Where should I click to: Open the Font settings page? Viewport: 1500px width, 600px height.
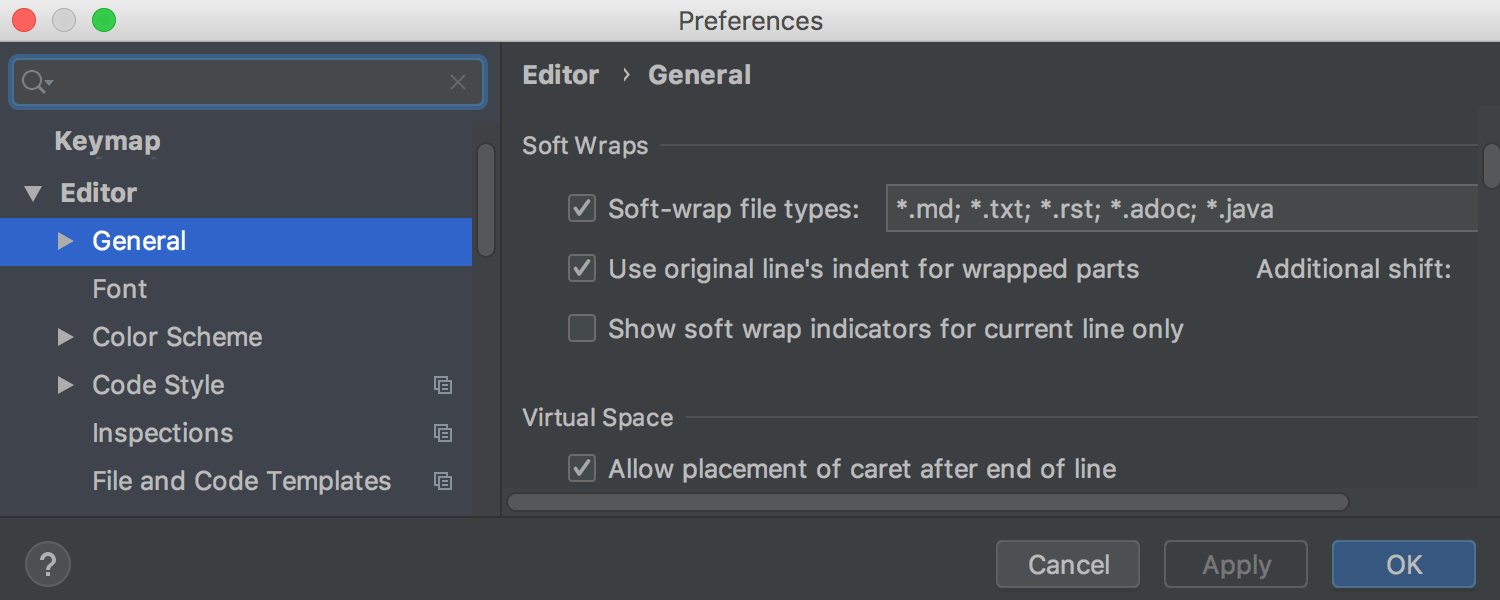(x=119, y=289)
